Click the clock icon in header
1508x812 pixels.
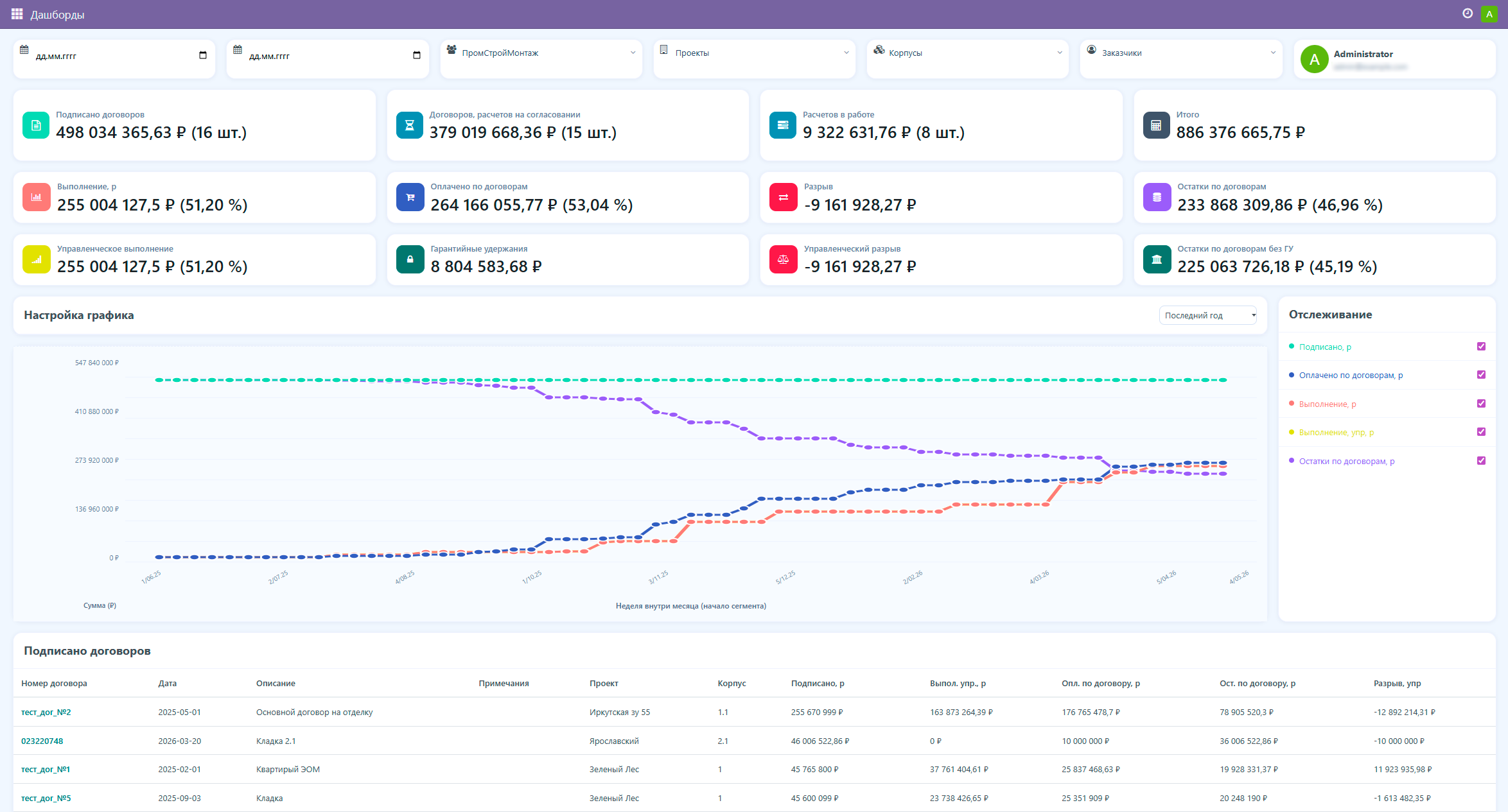tap(1468, 13)
